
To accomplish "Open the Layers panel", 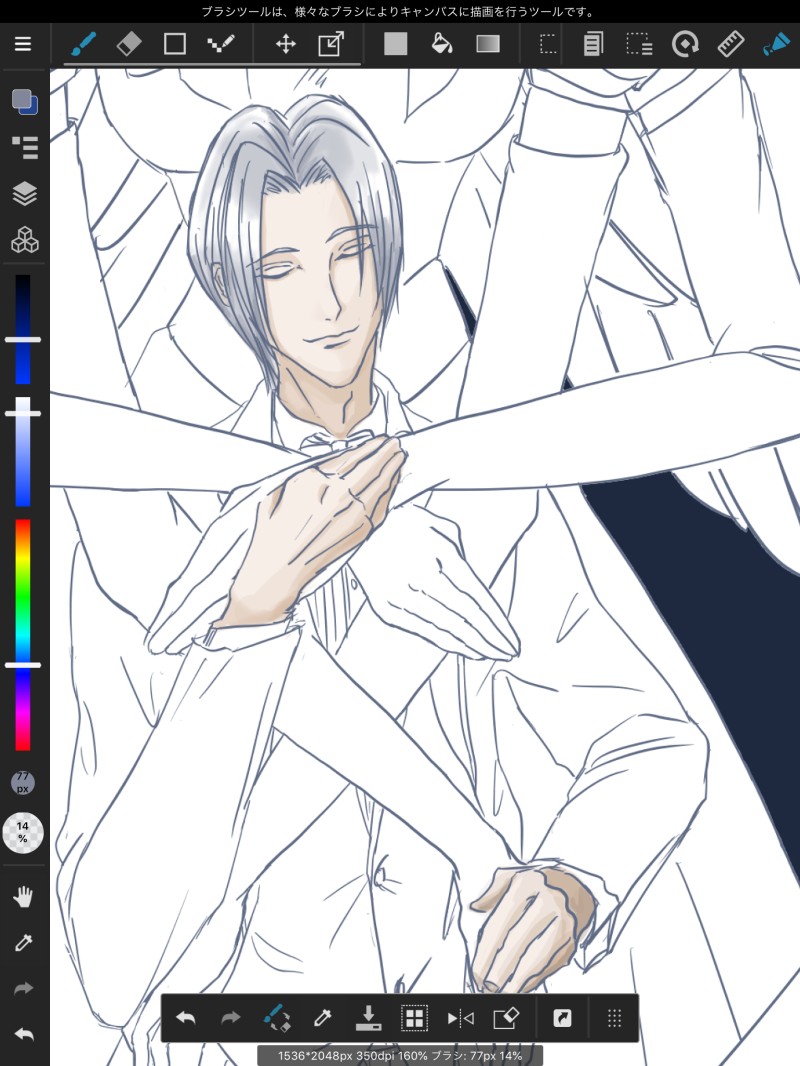I will coord(24,194).
